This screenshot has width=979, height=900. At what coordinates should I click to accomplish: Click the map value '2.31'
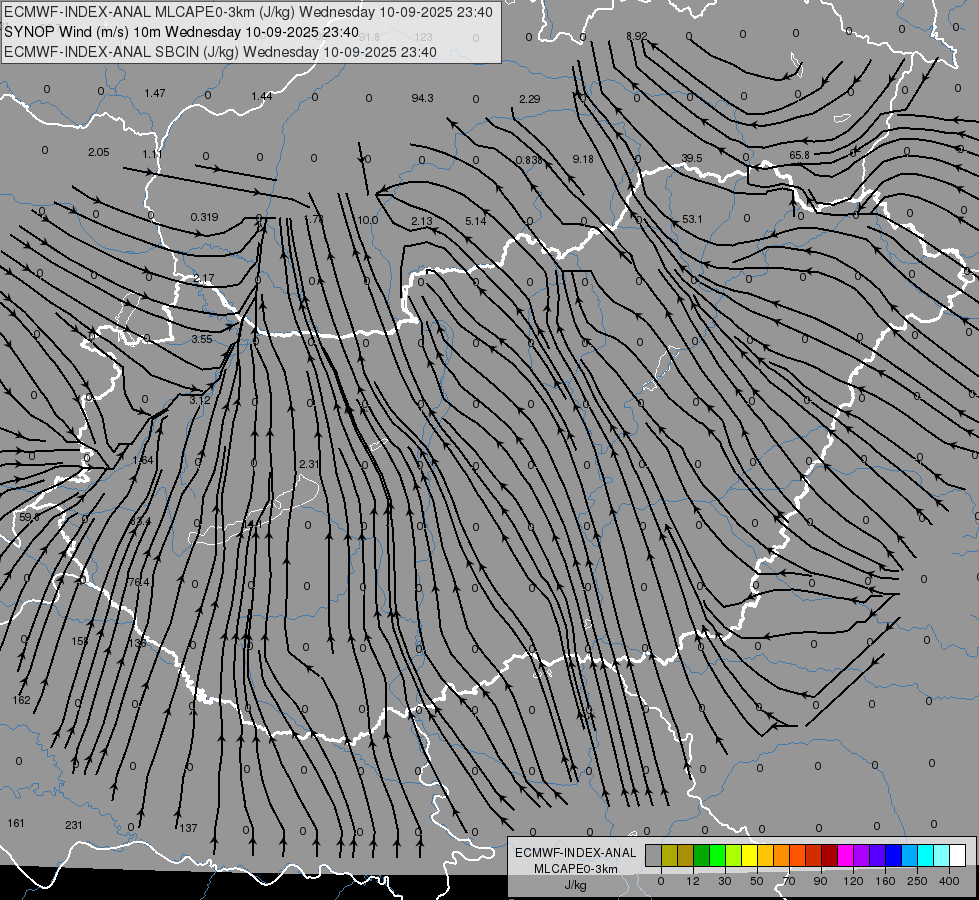[x=309, y=464]
